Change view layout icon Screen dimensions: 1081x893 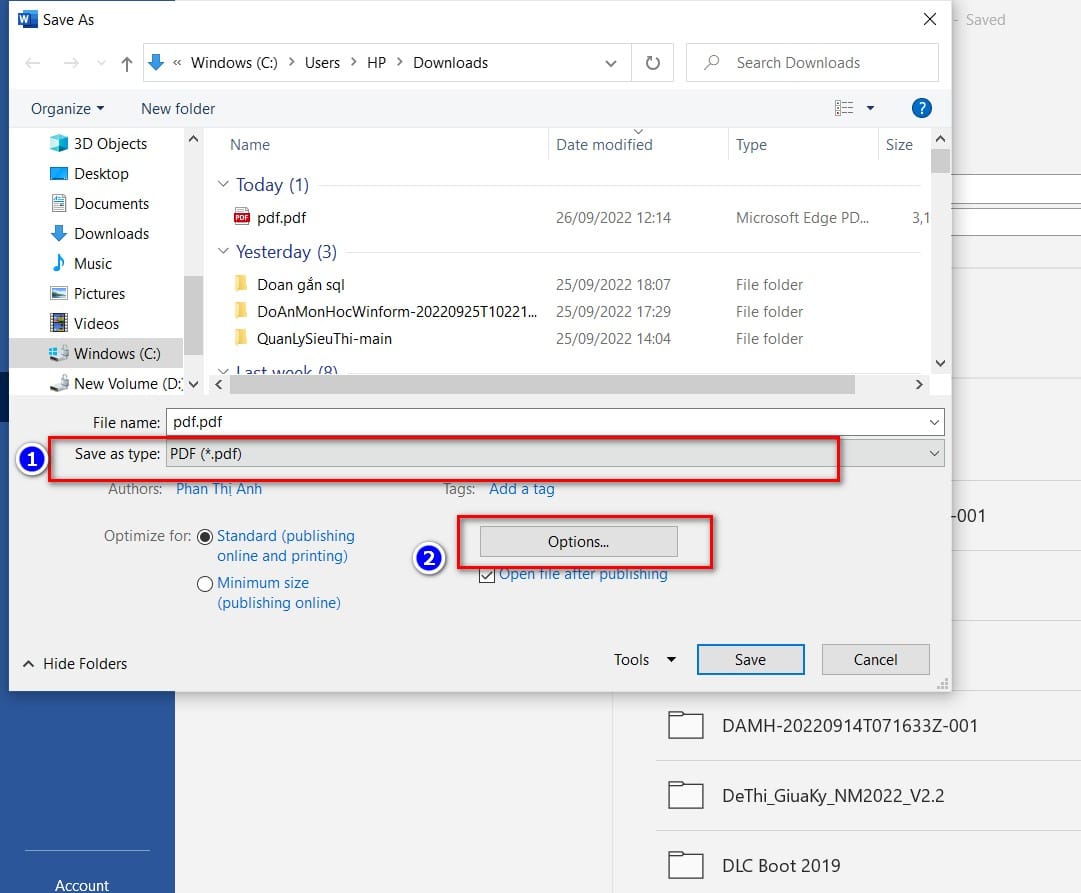(844, 108)
